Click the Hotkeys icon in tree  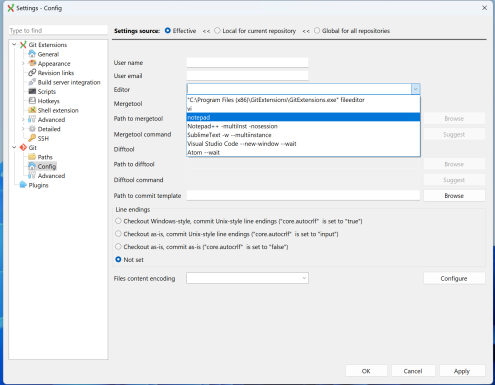click(32, 101)
